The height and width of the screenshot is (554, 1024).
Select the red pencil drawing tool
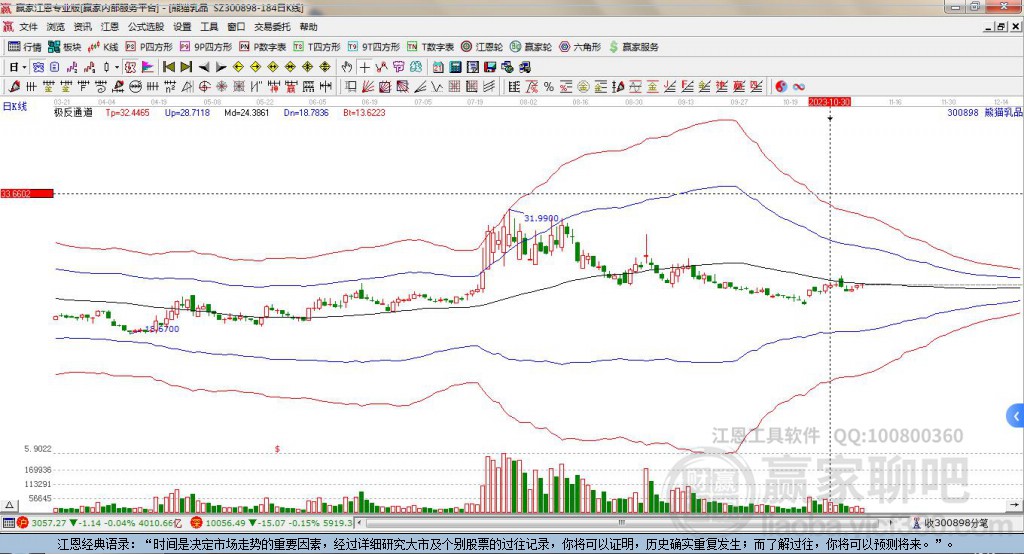tap(14, 86)
